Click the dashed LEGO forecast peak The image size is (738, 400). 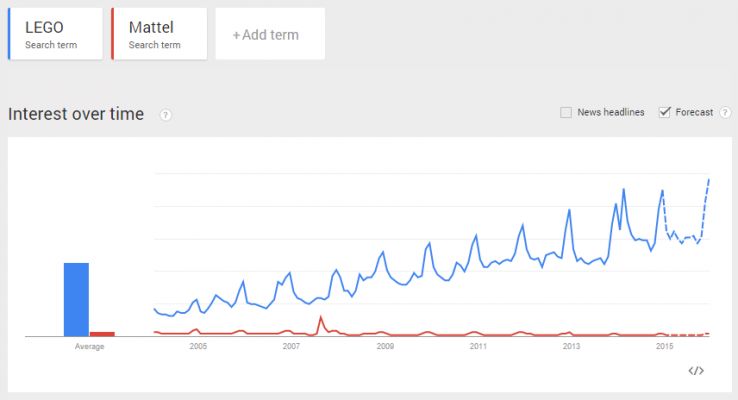708,180
